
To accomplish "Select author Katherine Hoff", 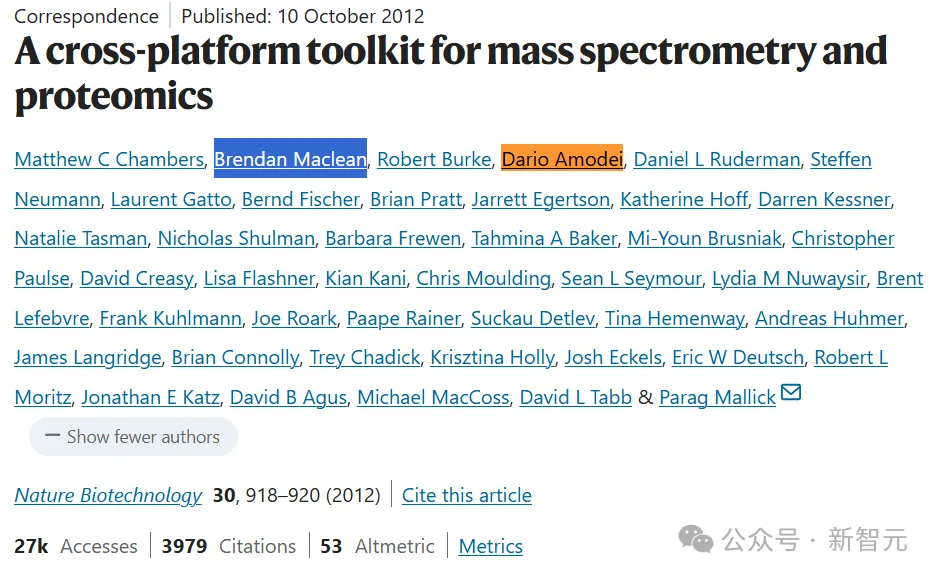I will point(684,199).
